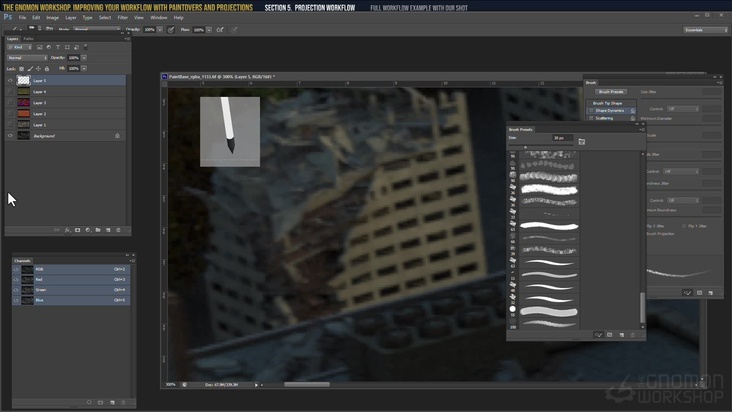
Task: Toggle Red channel visibility eye
Action: point(16,279)
